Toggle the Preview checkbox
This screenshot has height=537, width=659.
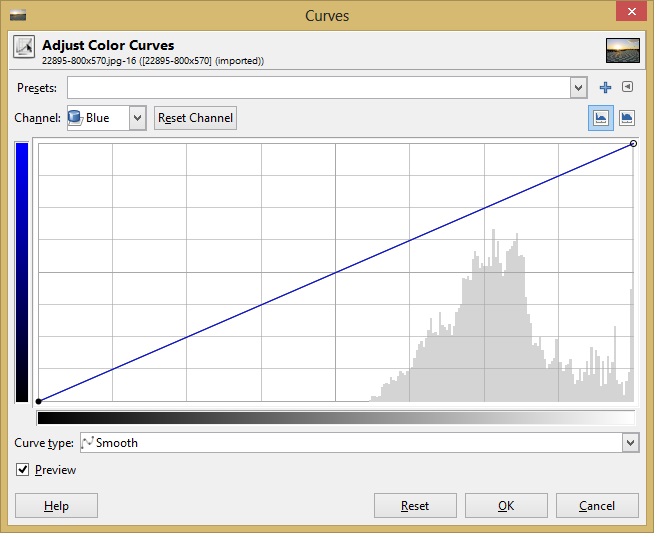[x=23, y=470]
